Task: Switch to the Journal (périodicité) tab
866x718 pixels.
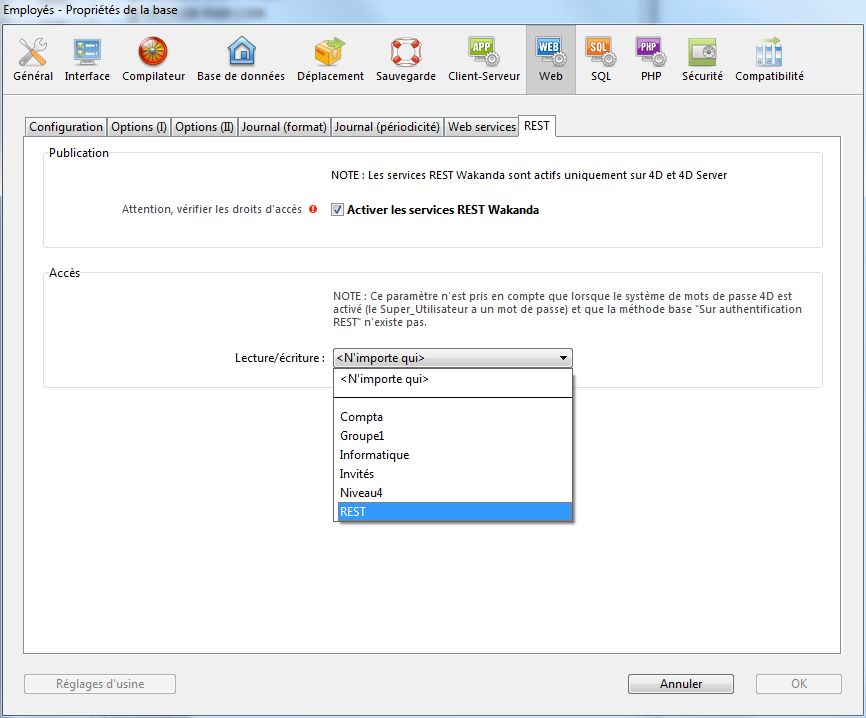Action: point(387,127)
